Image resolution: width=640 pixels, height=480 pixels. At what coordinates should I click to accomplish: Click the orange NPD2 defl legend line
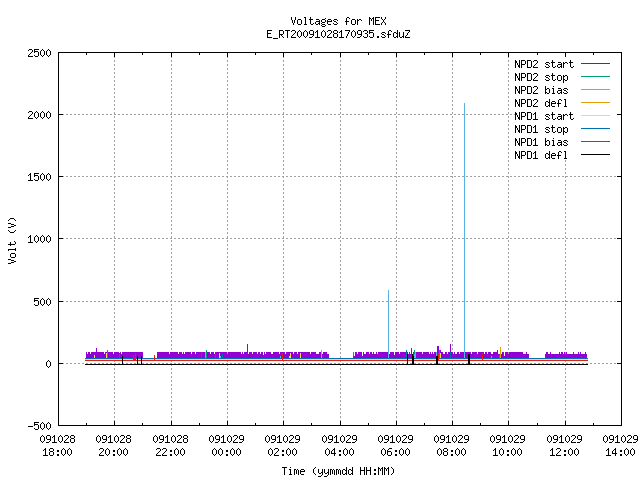(596, 103)
